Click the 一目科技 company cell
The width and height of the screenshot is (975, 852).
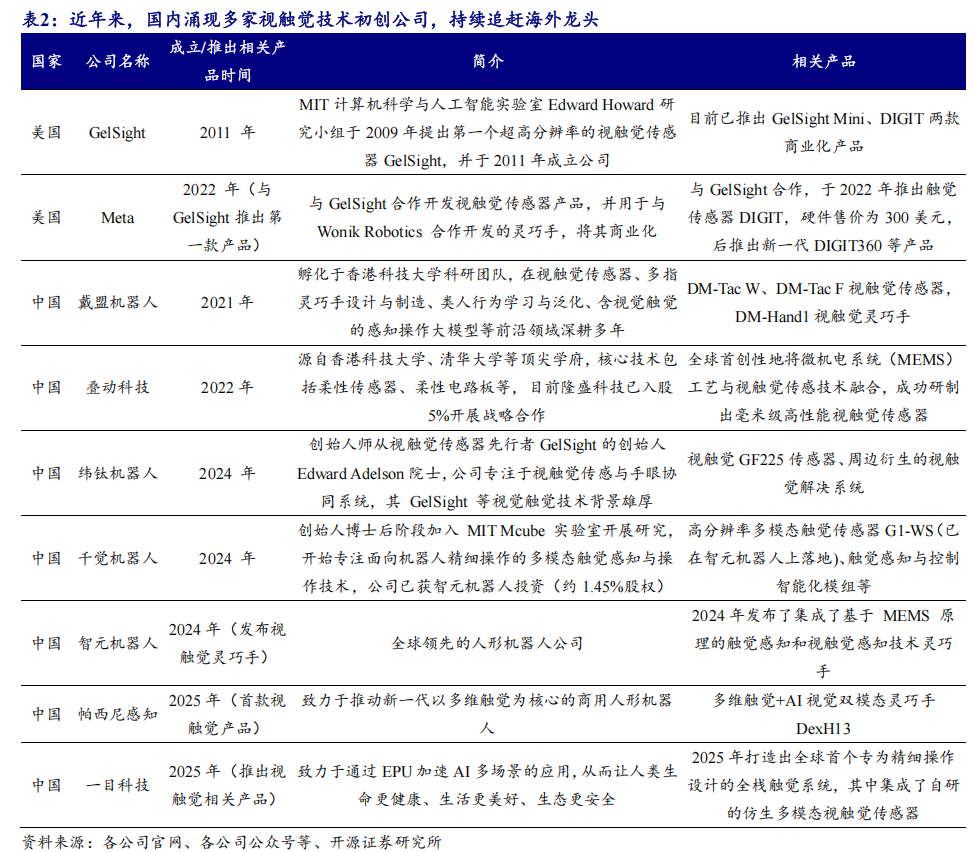tap(117, 785)
